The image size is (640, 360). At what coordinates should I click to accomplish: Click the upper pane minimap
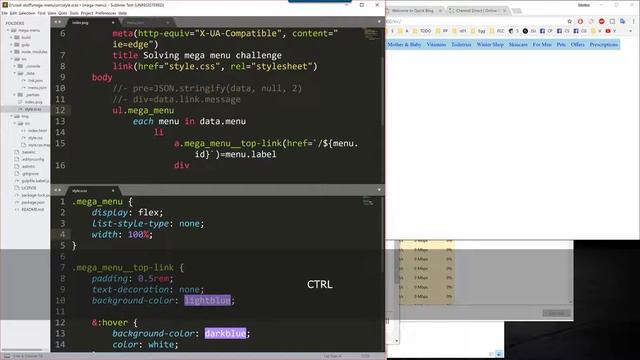click(371, 34)
